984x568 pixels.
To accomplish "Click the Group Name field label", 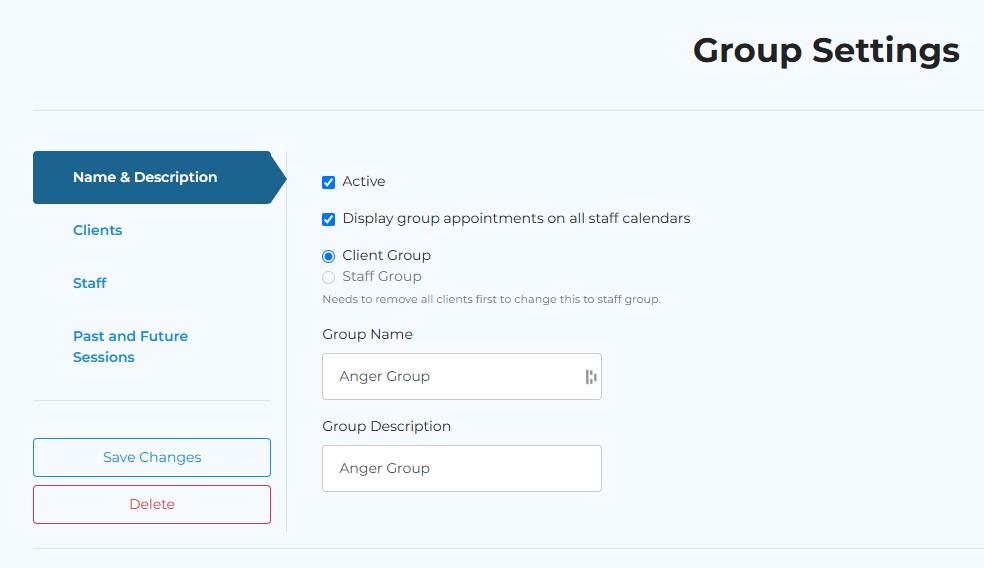I will (368, 335).
